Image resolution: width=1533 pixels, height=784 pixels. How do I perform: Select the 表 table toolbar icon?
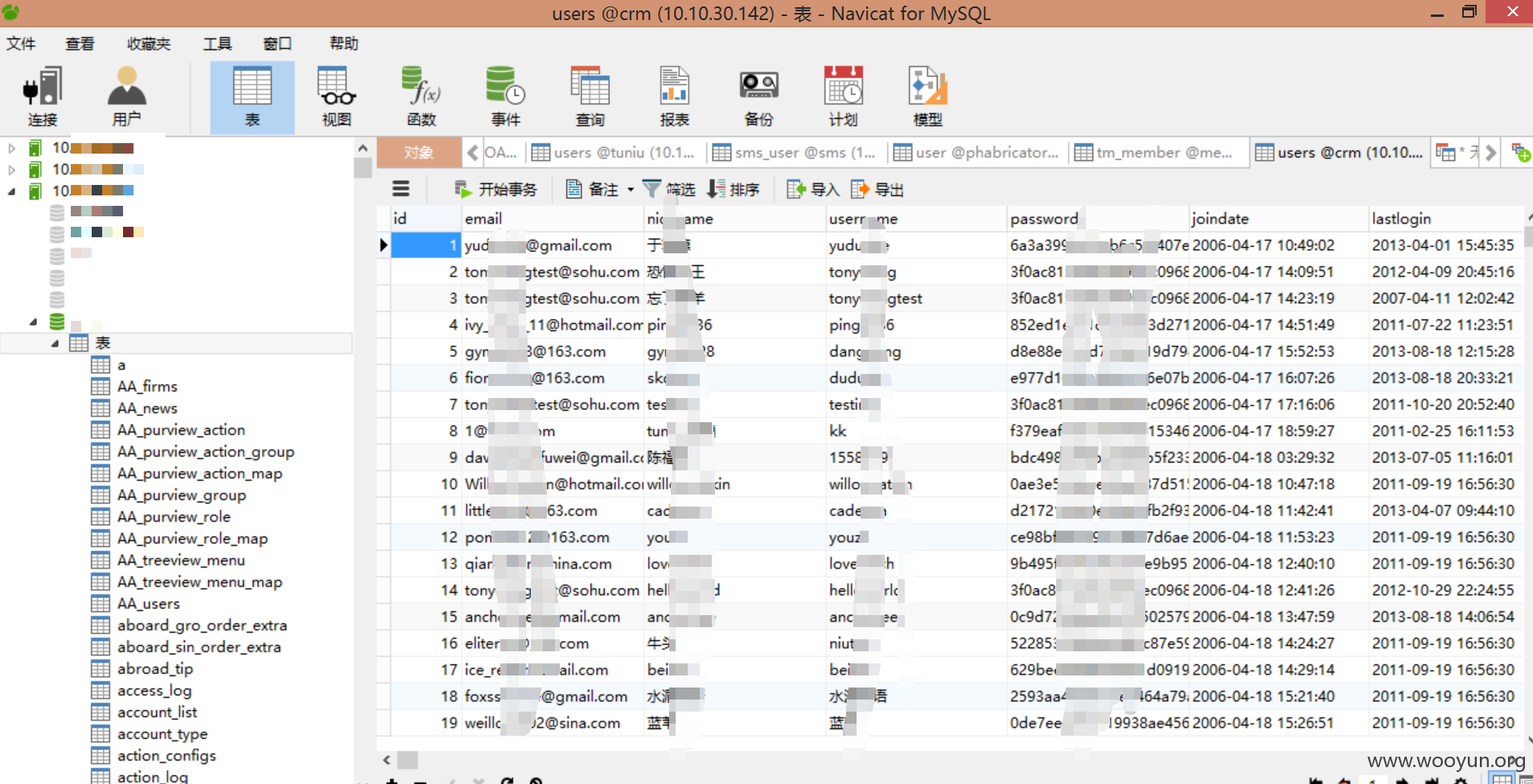tap(252, 97)
